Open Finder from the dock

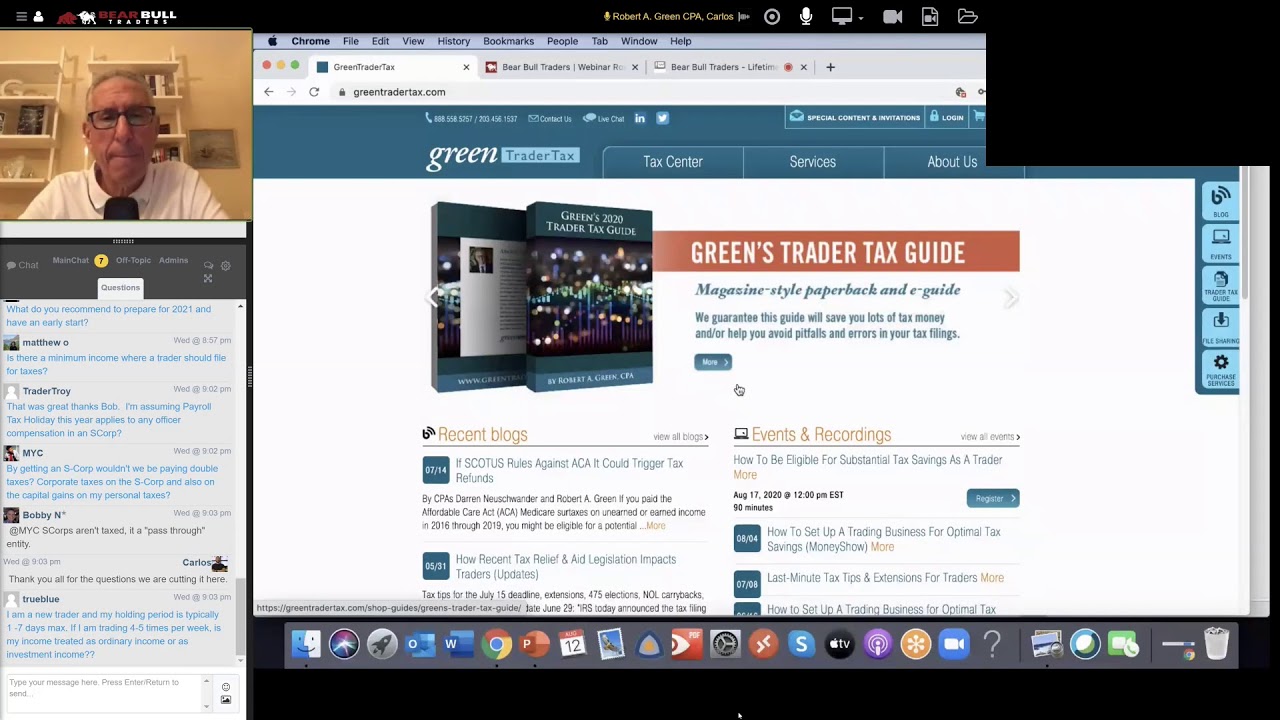(306, 644)
